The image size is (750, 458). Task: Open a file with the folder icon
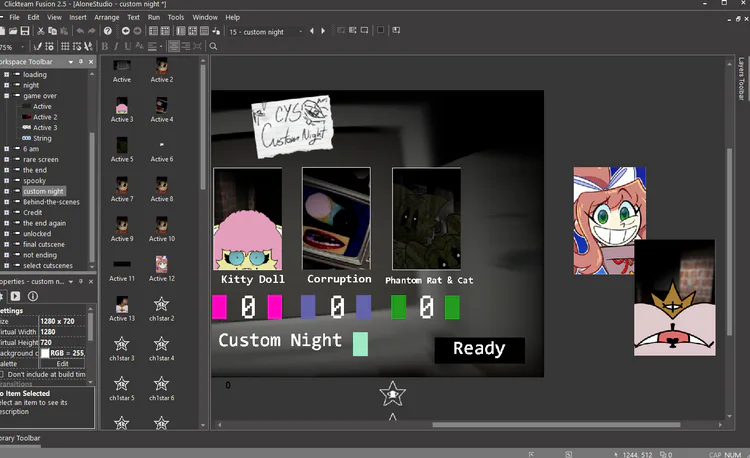click(13, 31)
